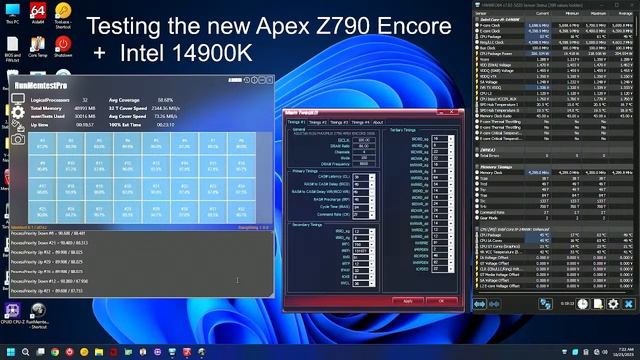
Task: Open the AIDA64 desktop icon
Action: pos(38,13)
